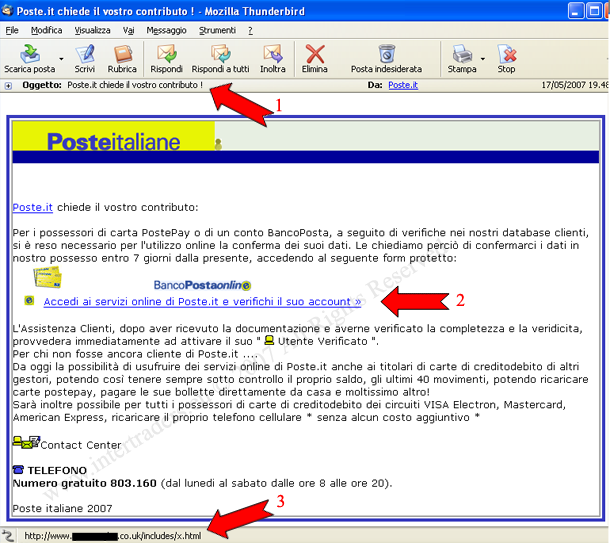Open the Messaggio menu
The image size is (610, 543).
point(166,30)
